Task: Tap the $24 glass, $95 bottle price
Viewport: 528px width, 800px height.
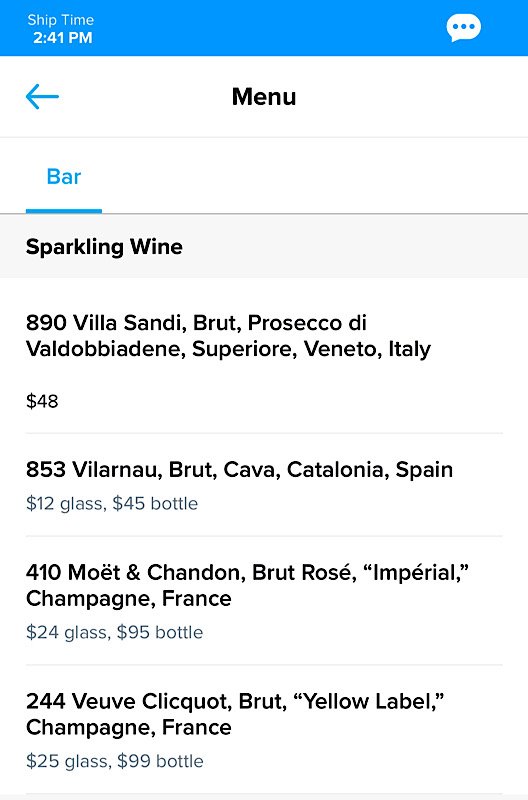Action: coord(114,632)
